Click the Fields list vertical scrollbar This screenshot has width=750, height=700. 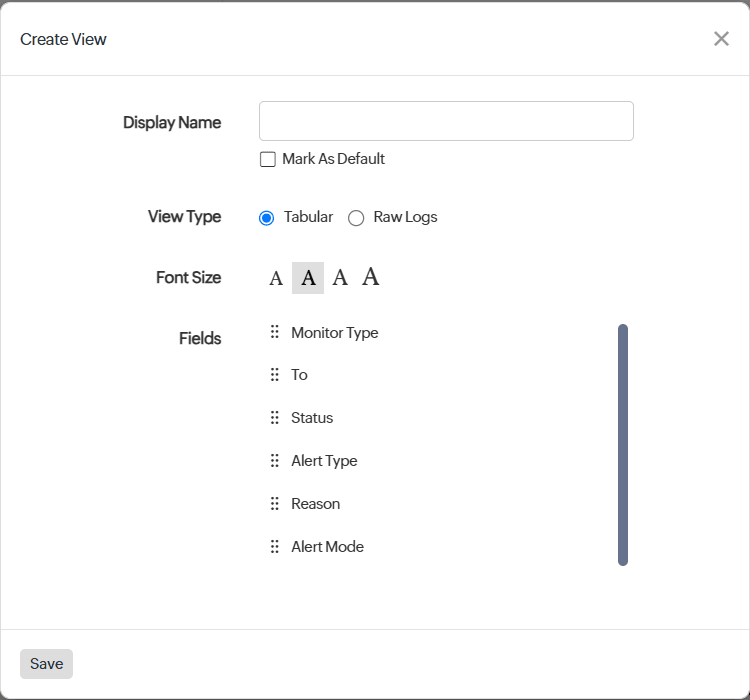pyautogui.click(x=623, y=445)
